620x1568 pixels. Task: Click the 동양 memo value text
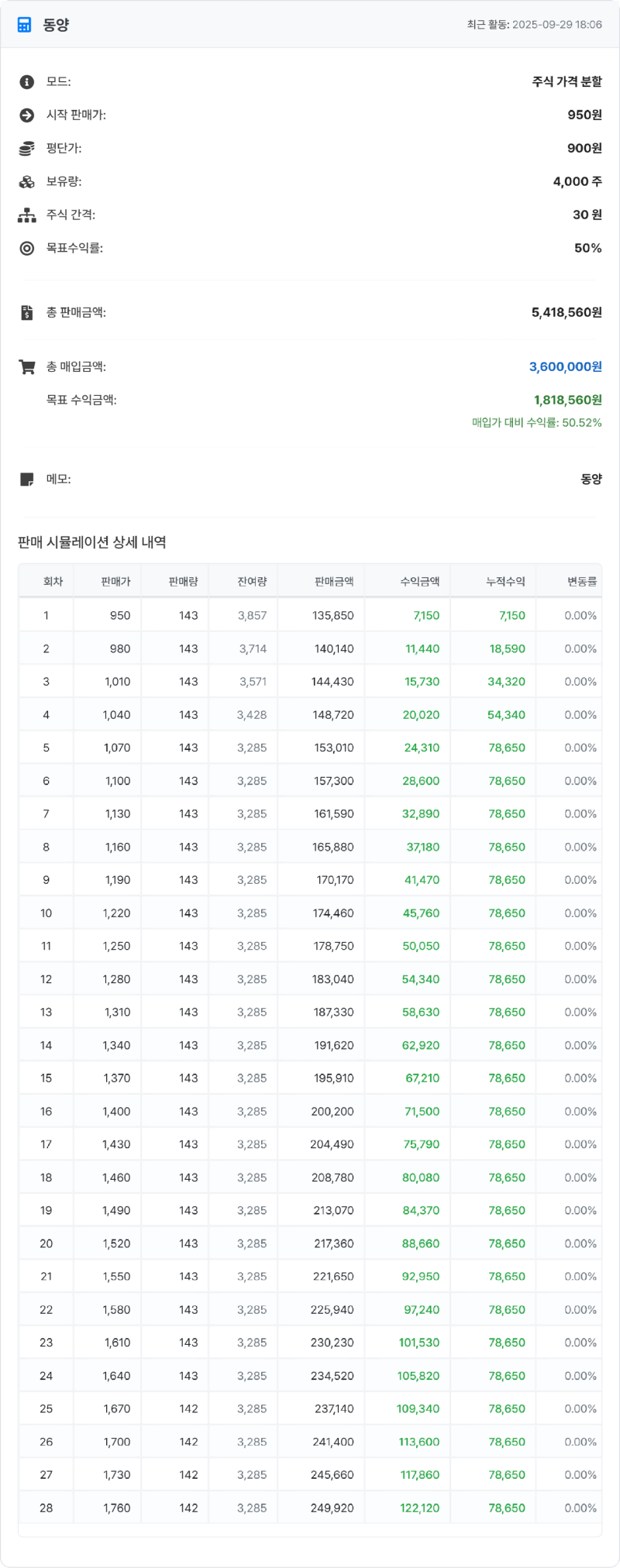(x=593, y=479)
